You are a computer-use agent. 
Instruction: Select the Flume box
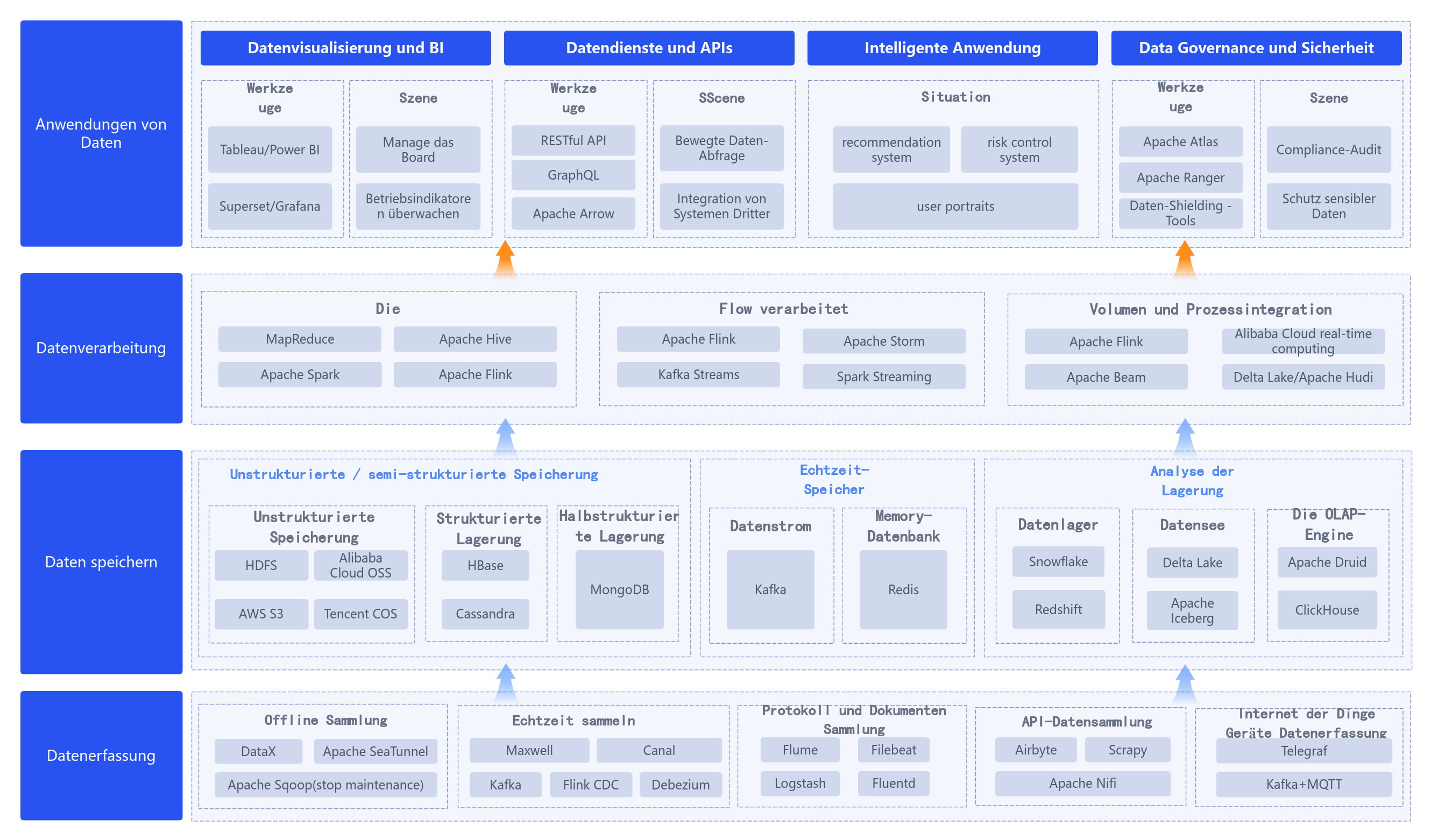(x=799, y=750)
